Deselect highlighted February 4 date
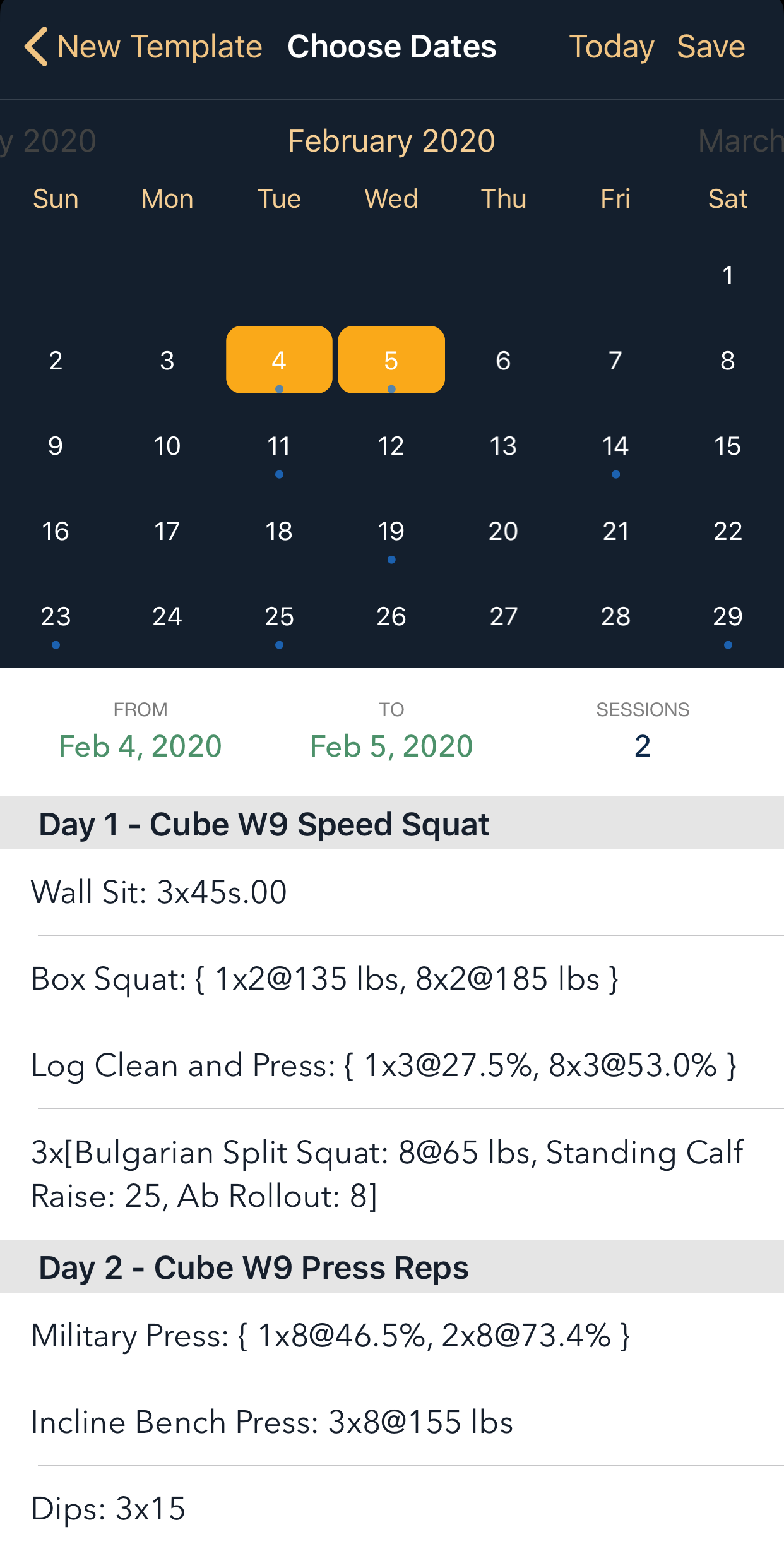 [279, 360]
